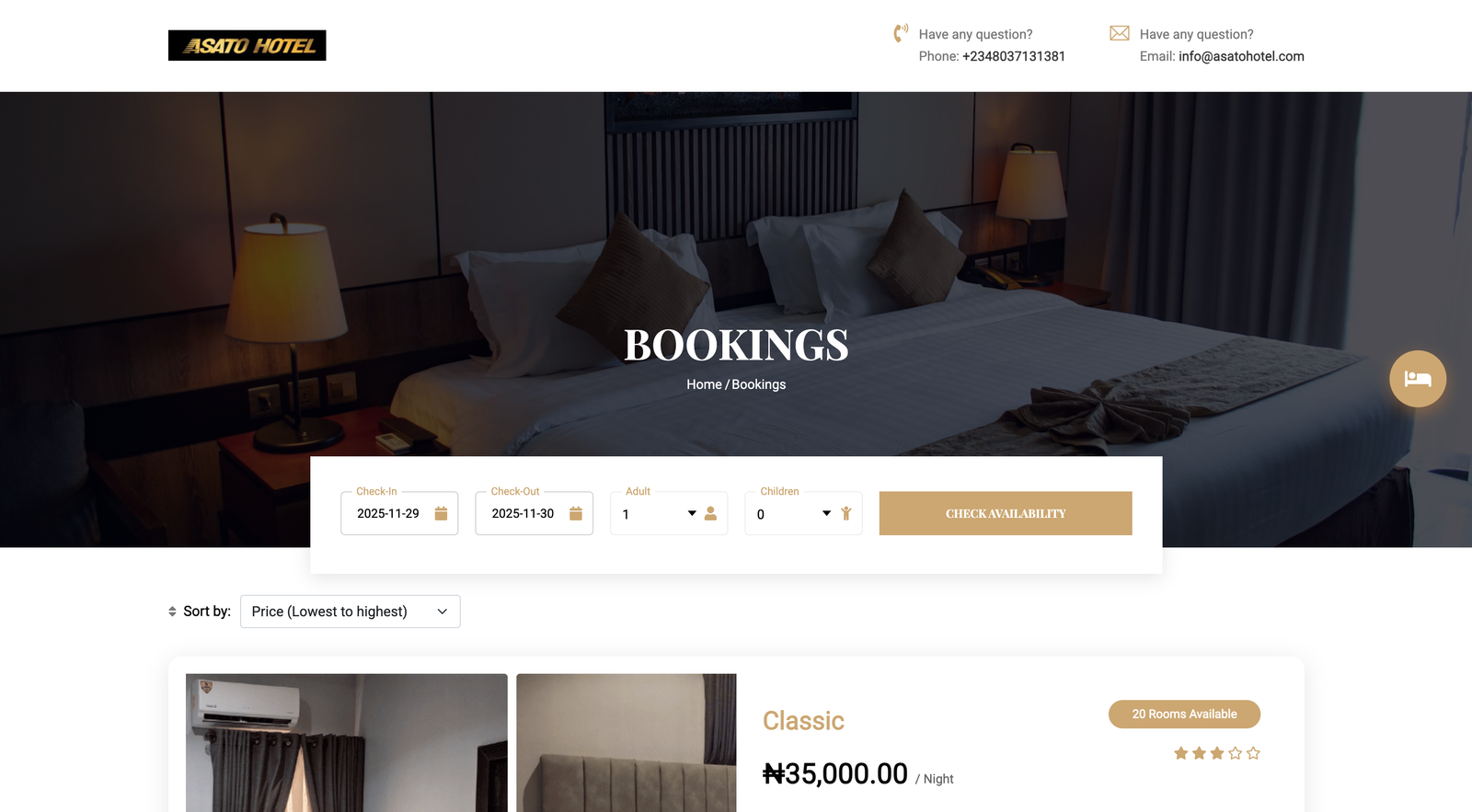Go to Home breadcrumb link
This screenshot has width=1472, height=812.
(x=704, y=384)
